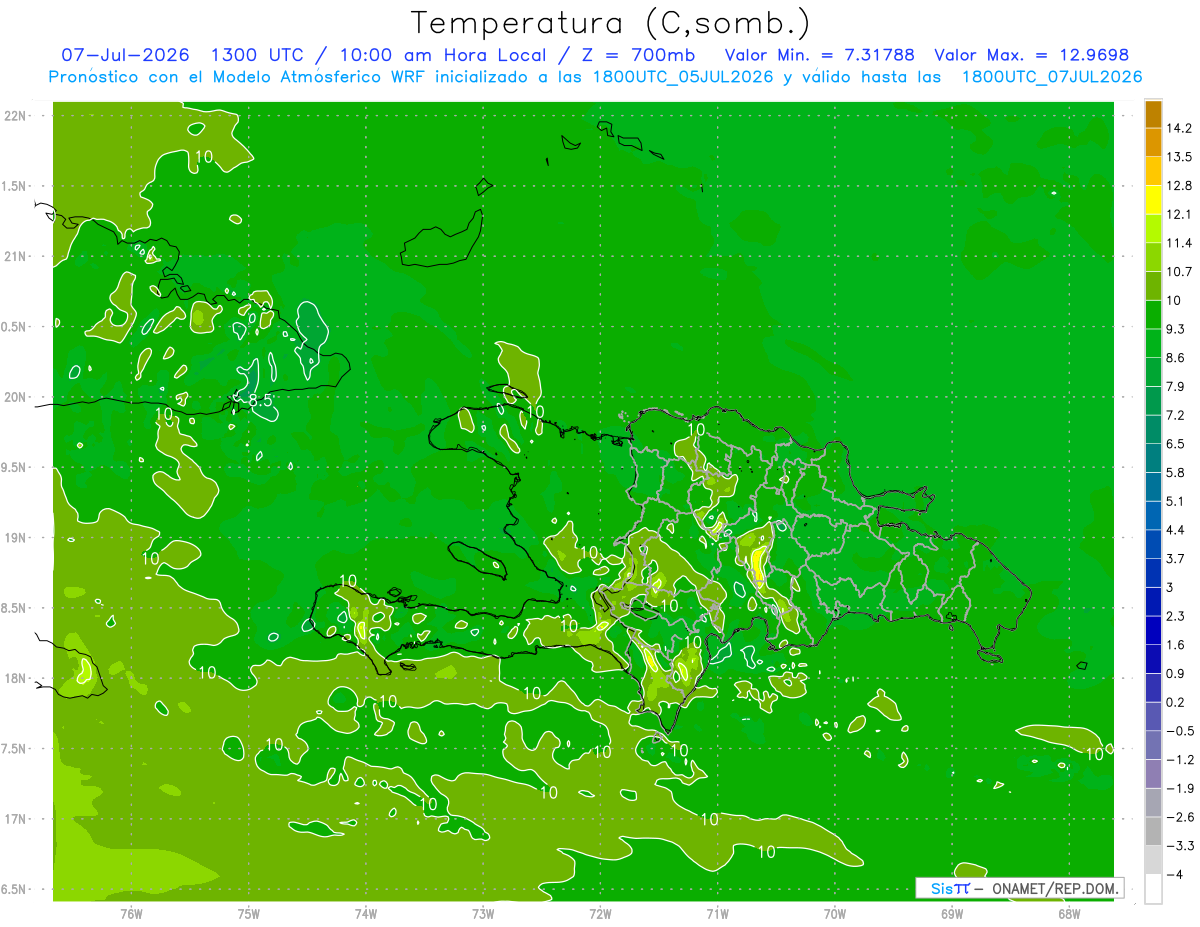Click the '69W' longitude axis label

click(952, 913)
